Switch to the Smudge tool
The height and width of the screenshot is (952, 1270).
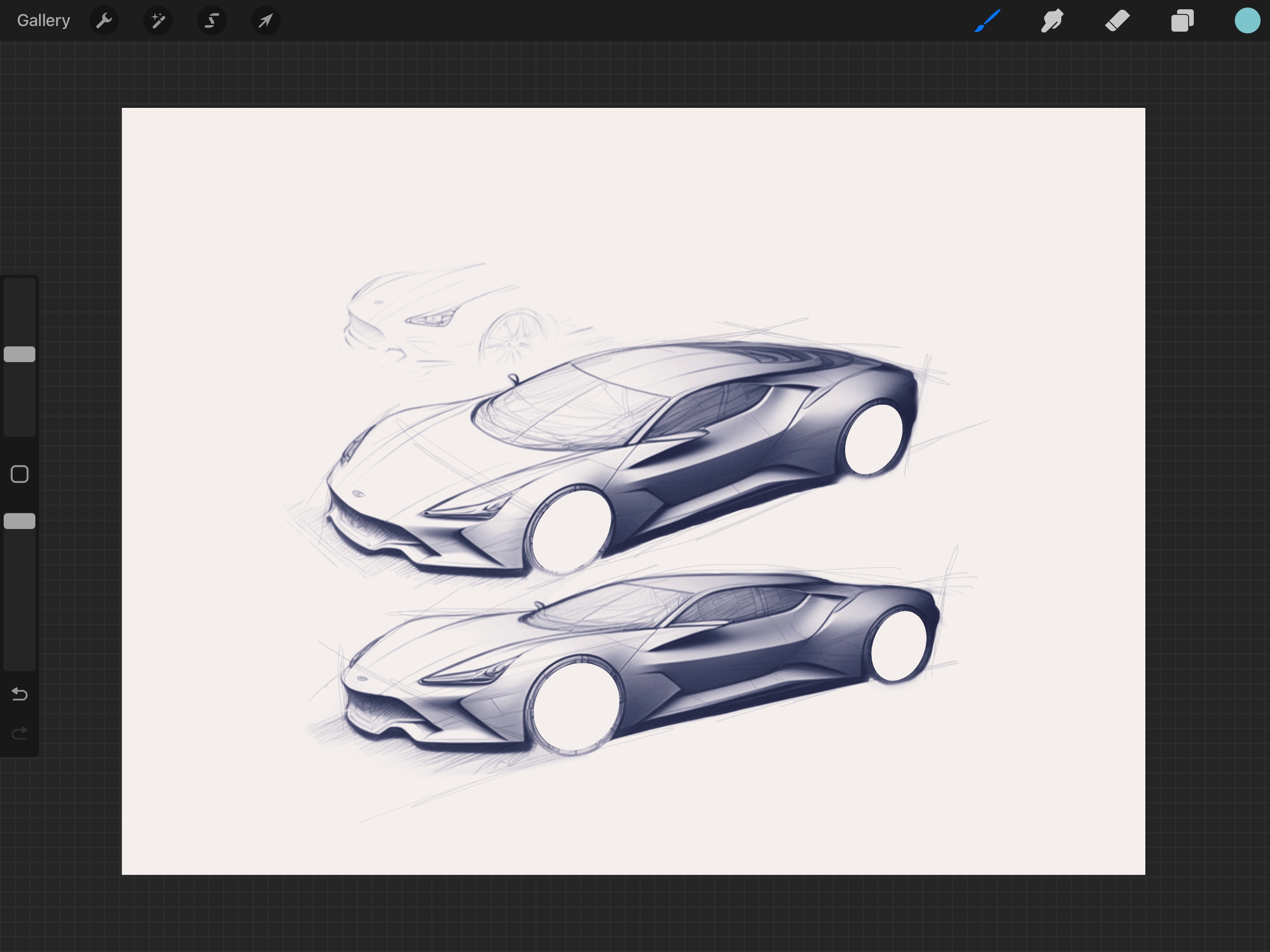point(1052,20)
